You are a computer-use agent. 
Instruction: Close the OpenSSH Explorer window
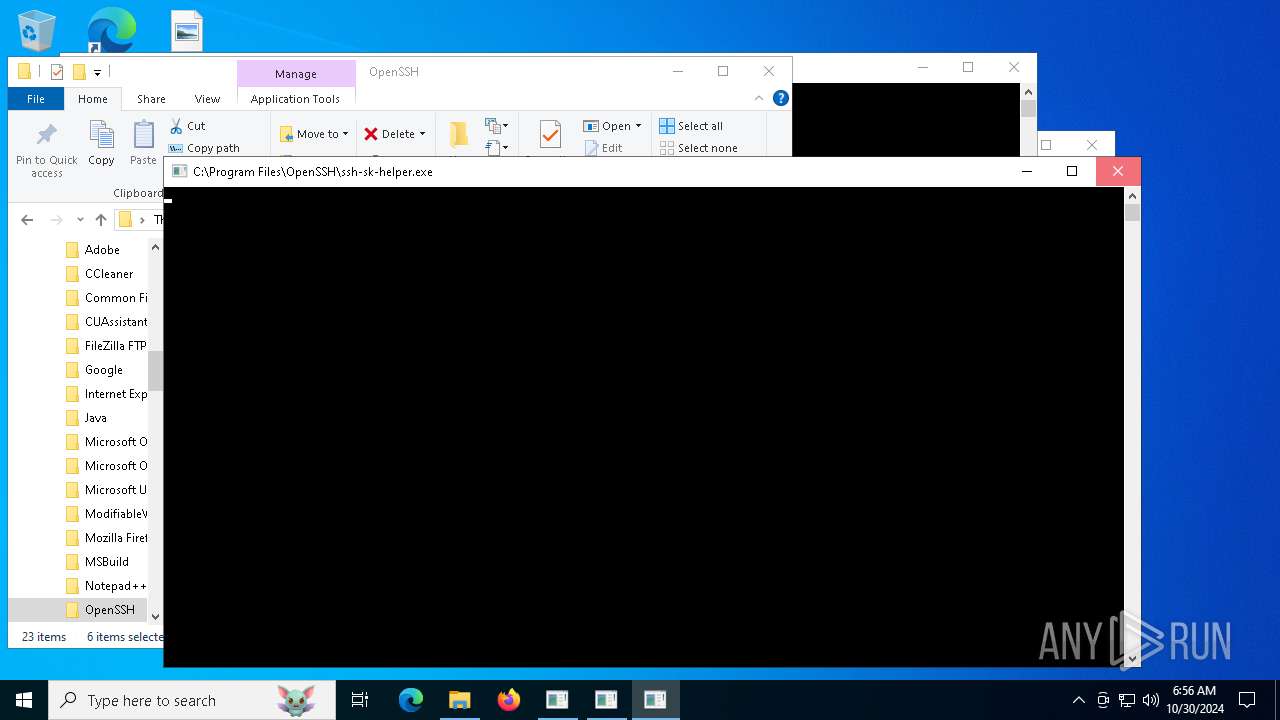(769, 71)
